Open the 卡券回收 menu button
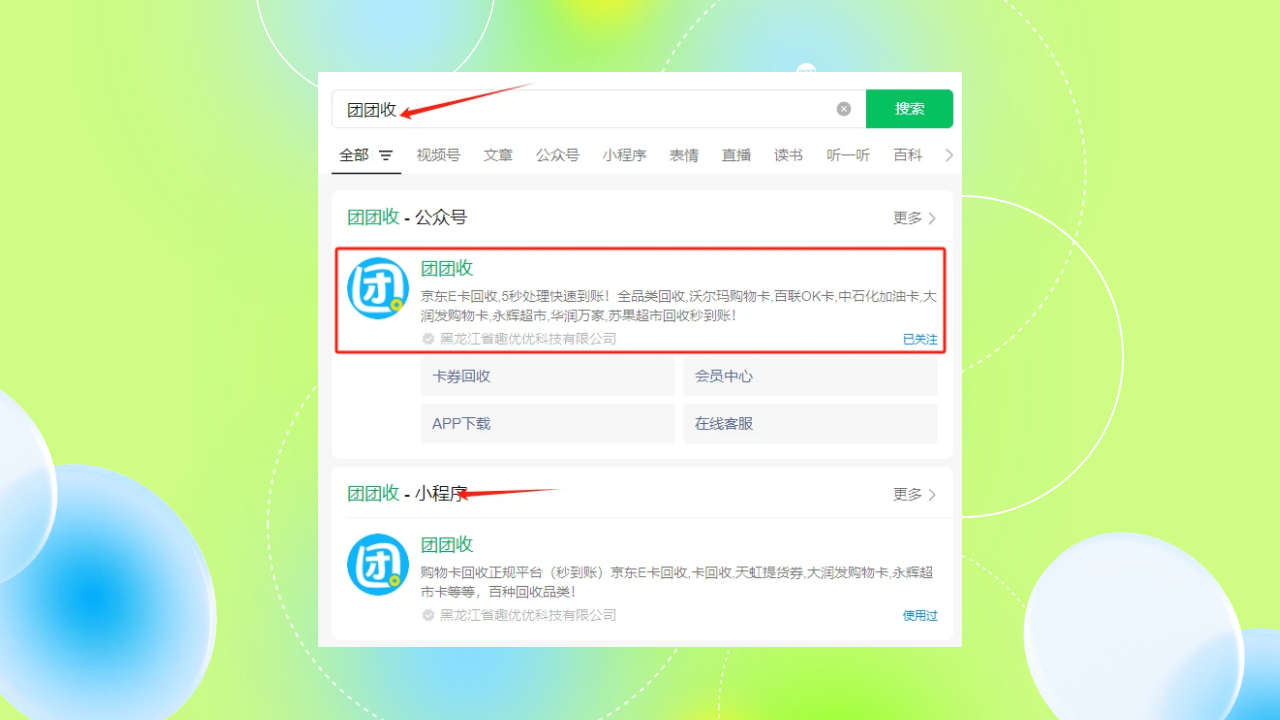 coord(548,376)
